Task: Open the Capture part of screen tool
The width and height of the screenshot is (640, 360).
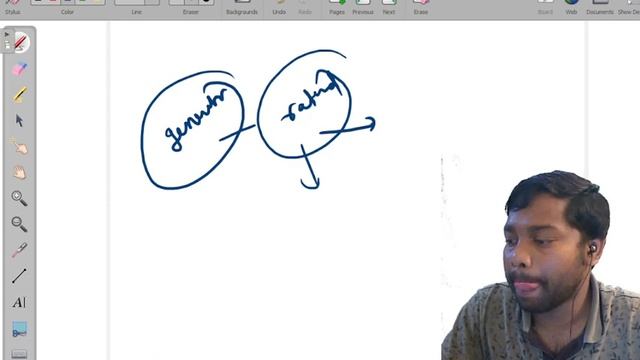Action: click(x=19, y=329)
